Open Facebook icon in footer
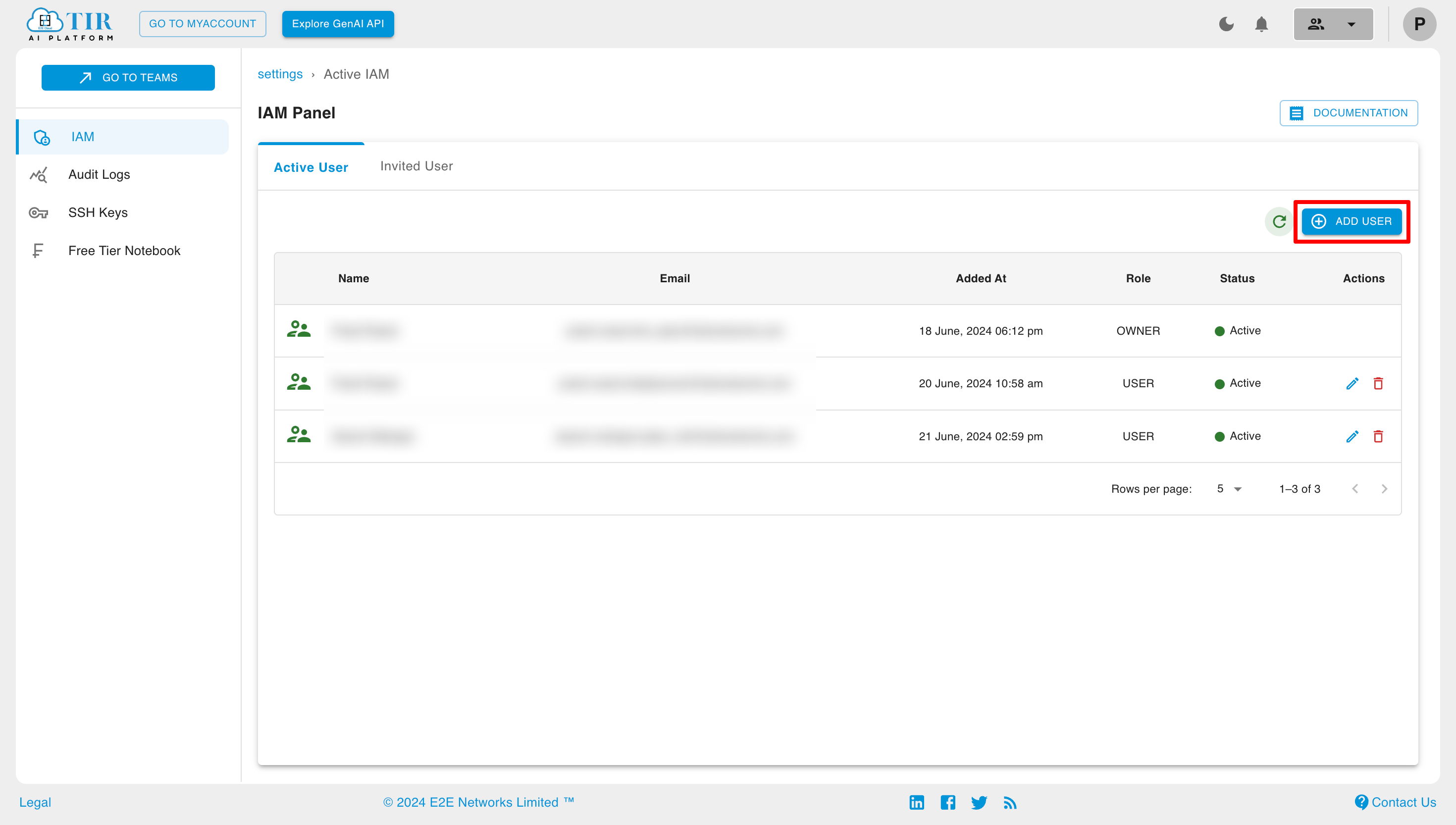1456x825 pixels. pyautogui.click(x=947, y=802)
